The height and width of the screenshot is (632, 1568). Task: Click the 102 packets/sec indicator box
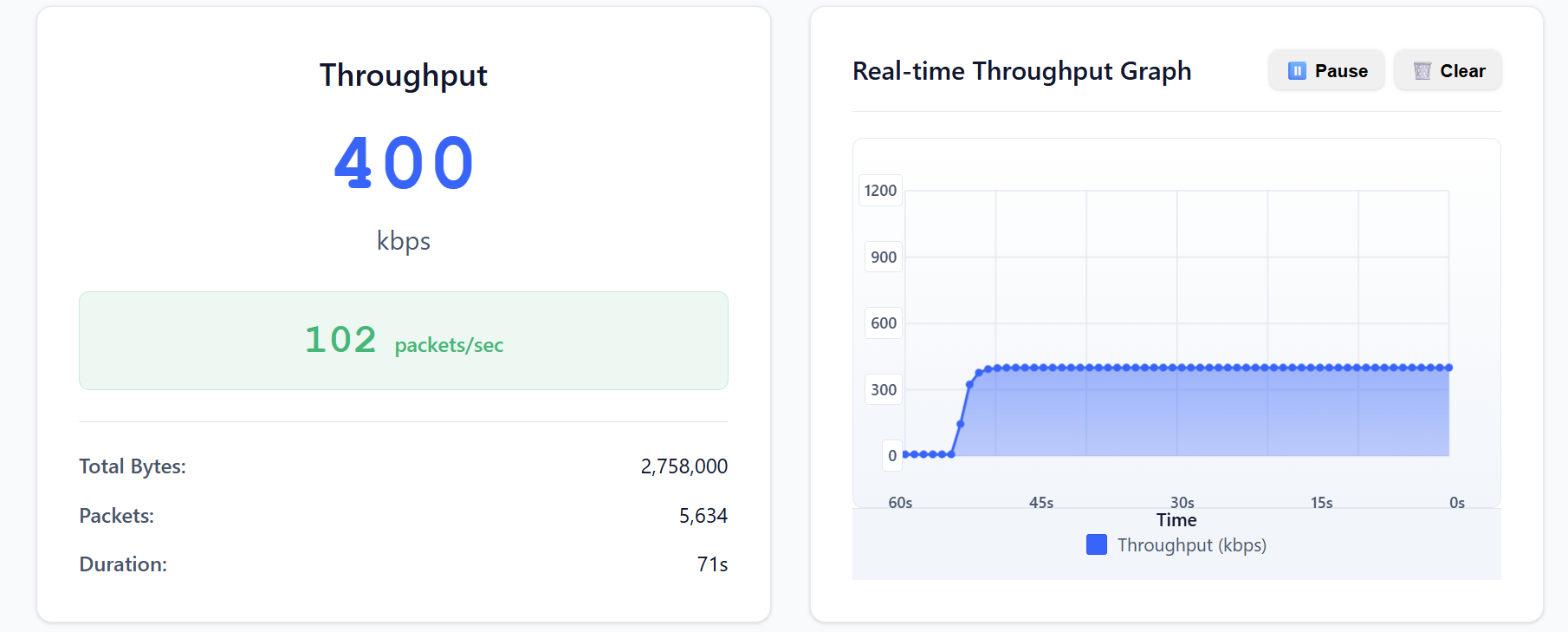(404, 341)
